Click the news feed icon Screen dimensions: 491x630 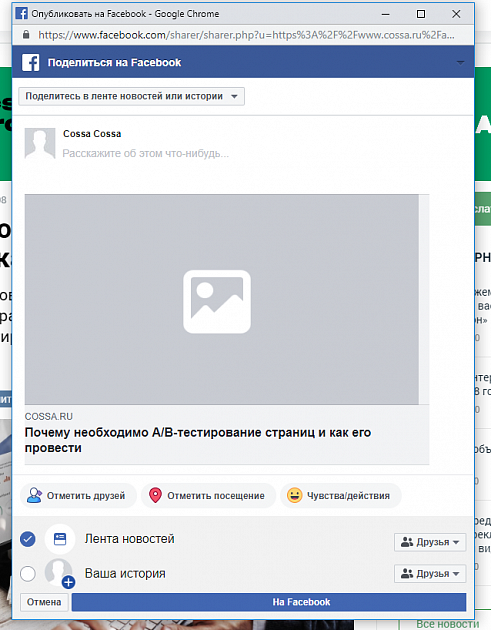pyautogui.click(x=60, y=539)
